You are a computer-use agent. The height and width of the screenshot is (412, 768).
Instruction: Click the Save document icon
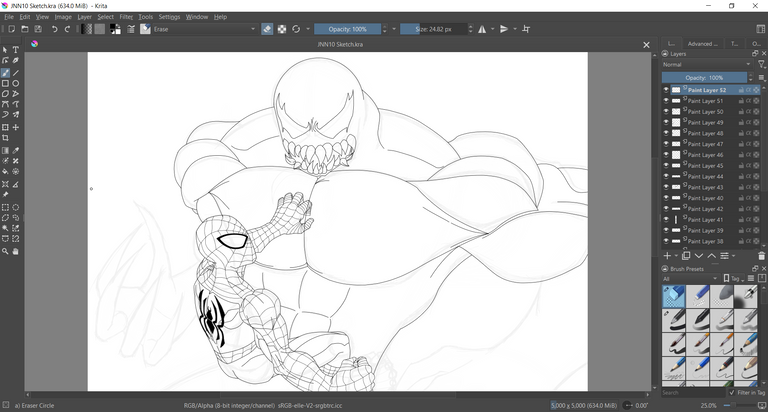click(x=38, y=29)
